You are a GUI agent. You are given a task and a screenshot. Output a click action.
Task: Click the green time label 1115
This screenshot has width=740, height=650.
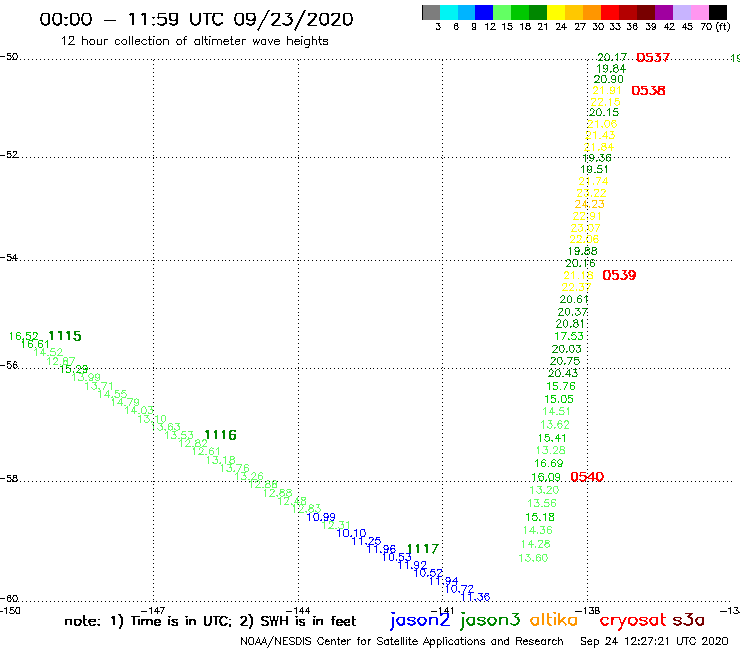tap(65, 336)
